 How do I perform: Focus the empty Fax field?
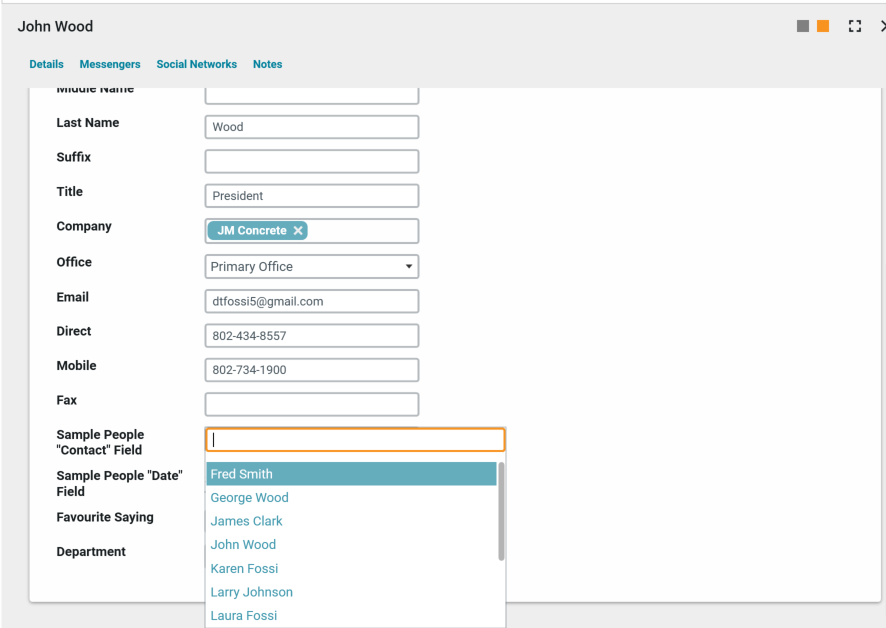point(311,404)
